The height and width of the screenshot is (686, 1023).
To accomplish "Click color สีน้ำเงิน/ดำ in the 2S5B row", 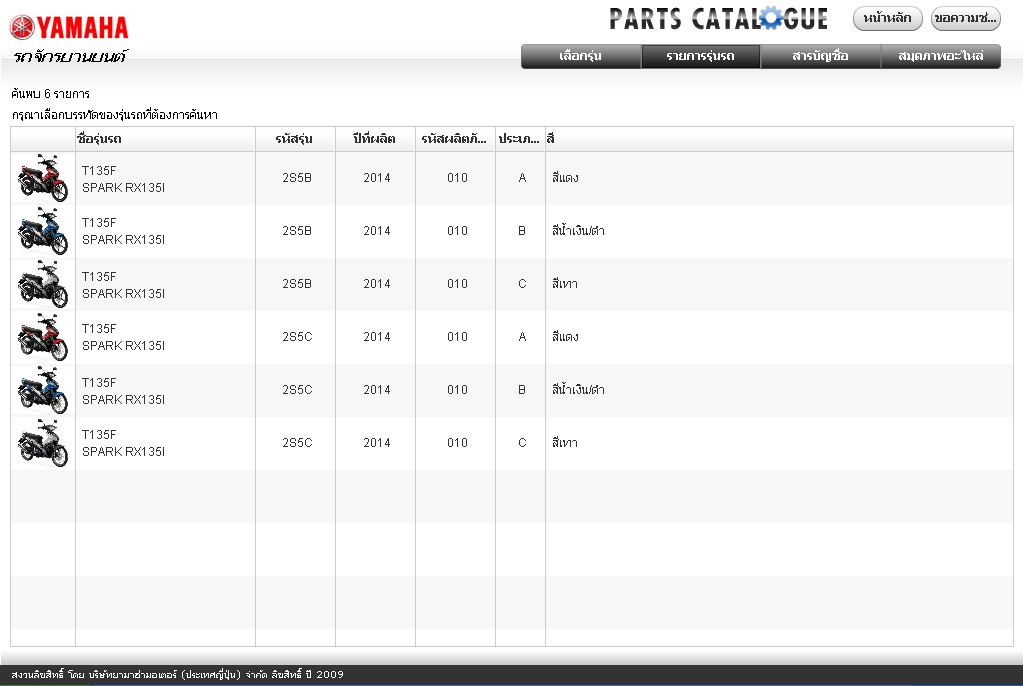I will click(578, 230).
